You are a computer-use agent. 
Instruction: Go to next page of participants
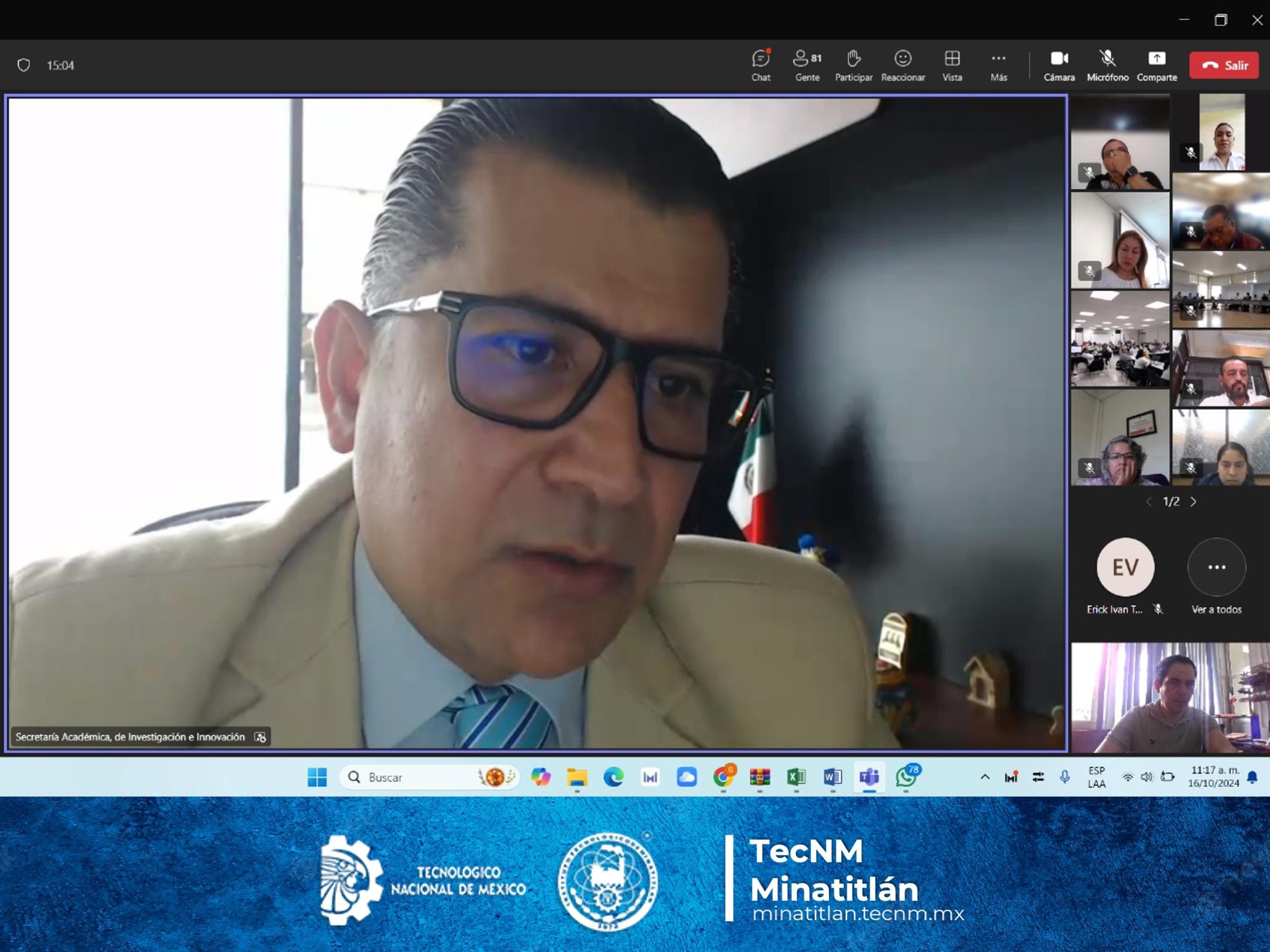click(1194, 502)
